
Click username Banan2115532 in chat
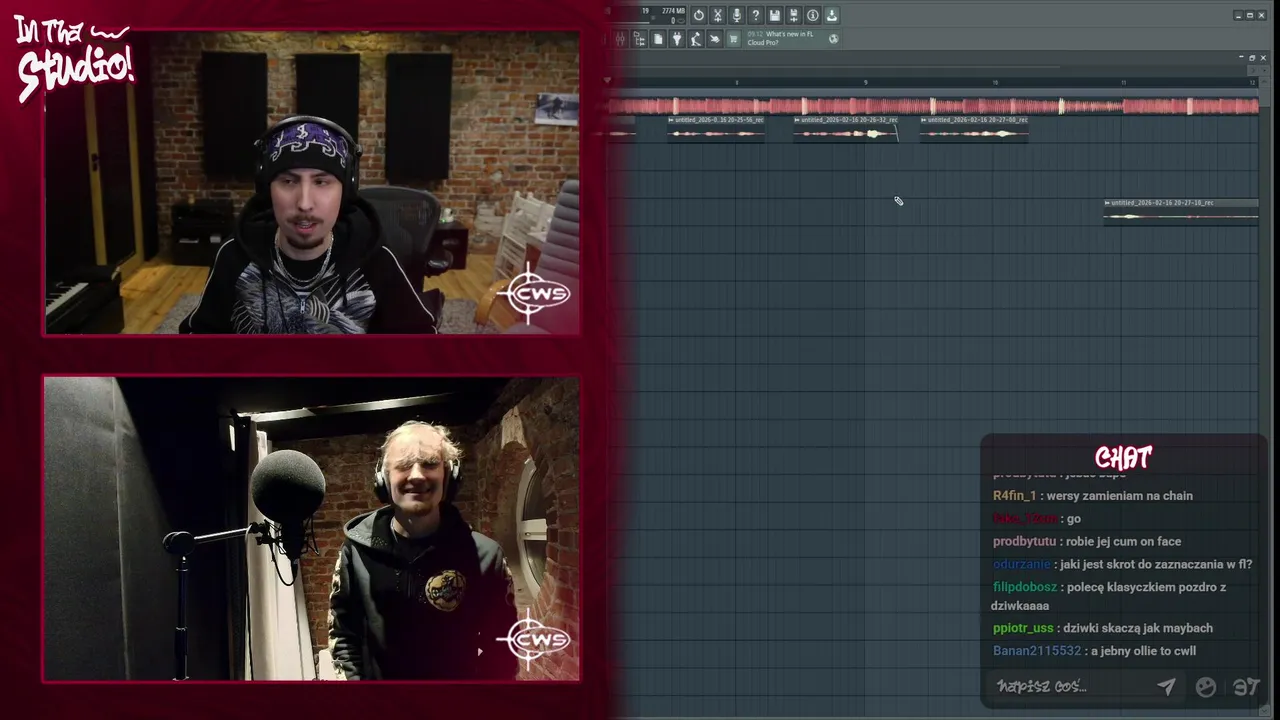(x=1037, y=651)
